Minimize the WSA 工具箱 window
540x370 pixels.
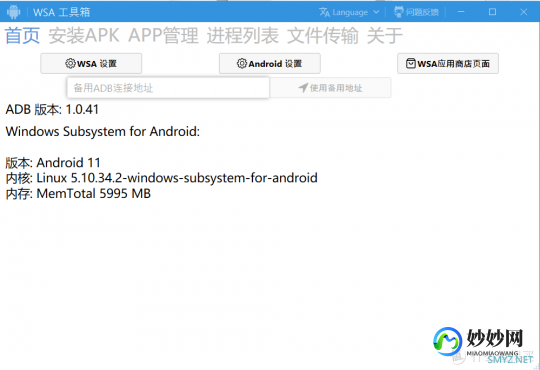pos(461,12)
